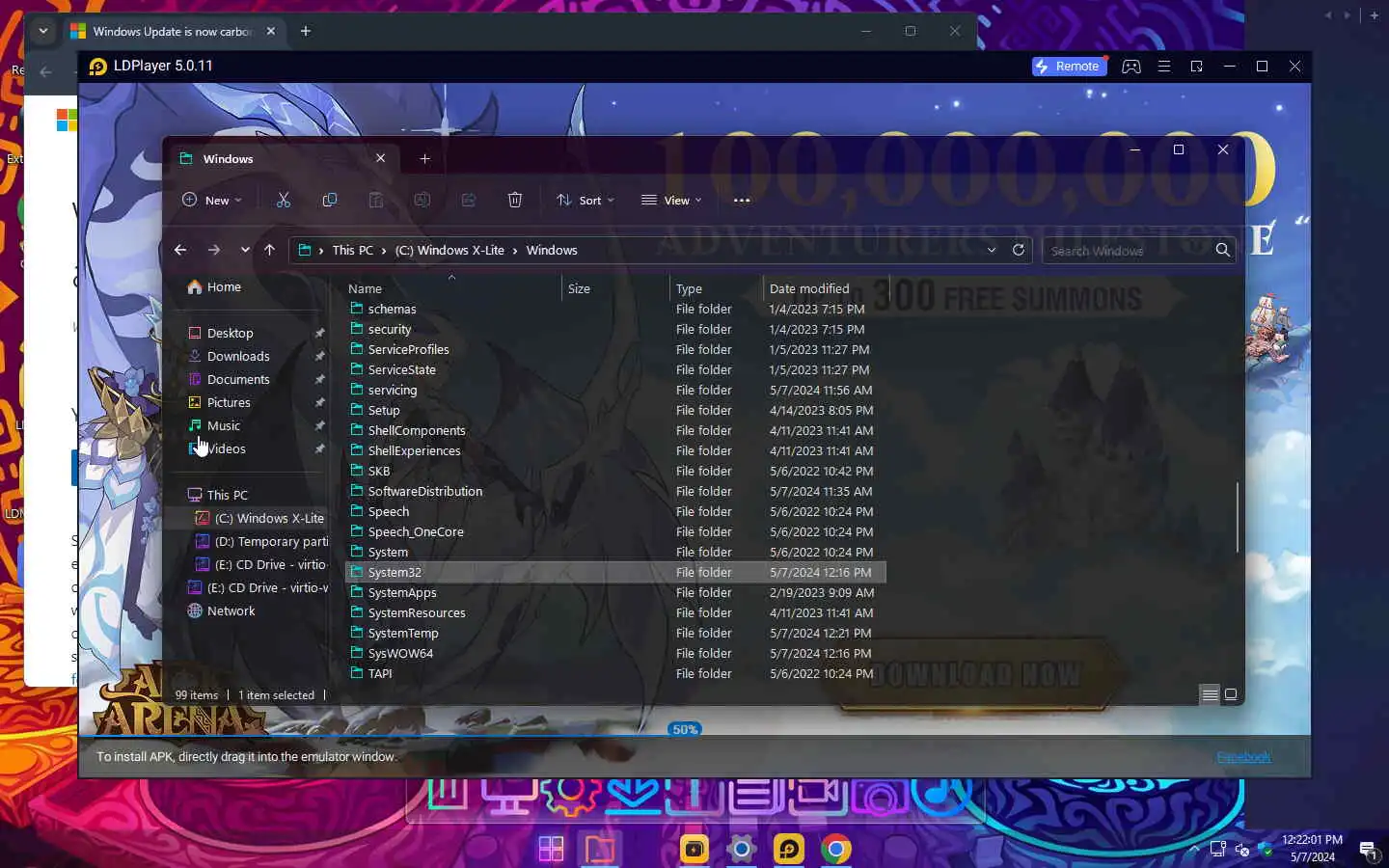The width and height of the screenshot is (1389, 868).
Task: Click the Windows Update browser tab
Action: pos(174,31)
